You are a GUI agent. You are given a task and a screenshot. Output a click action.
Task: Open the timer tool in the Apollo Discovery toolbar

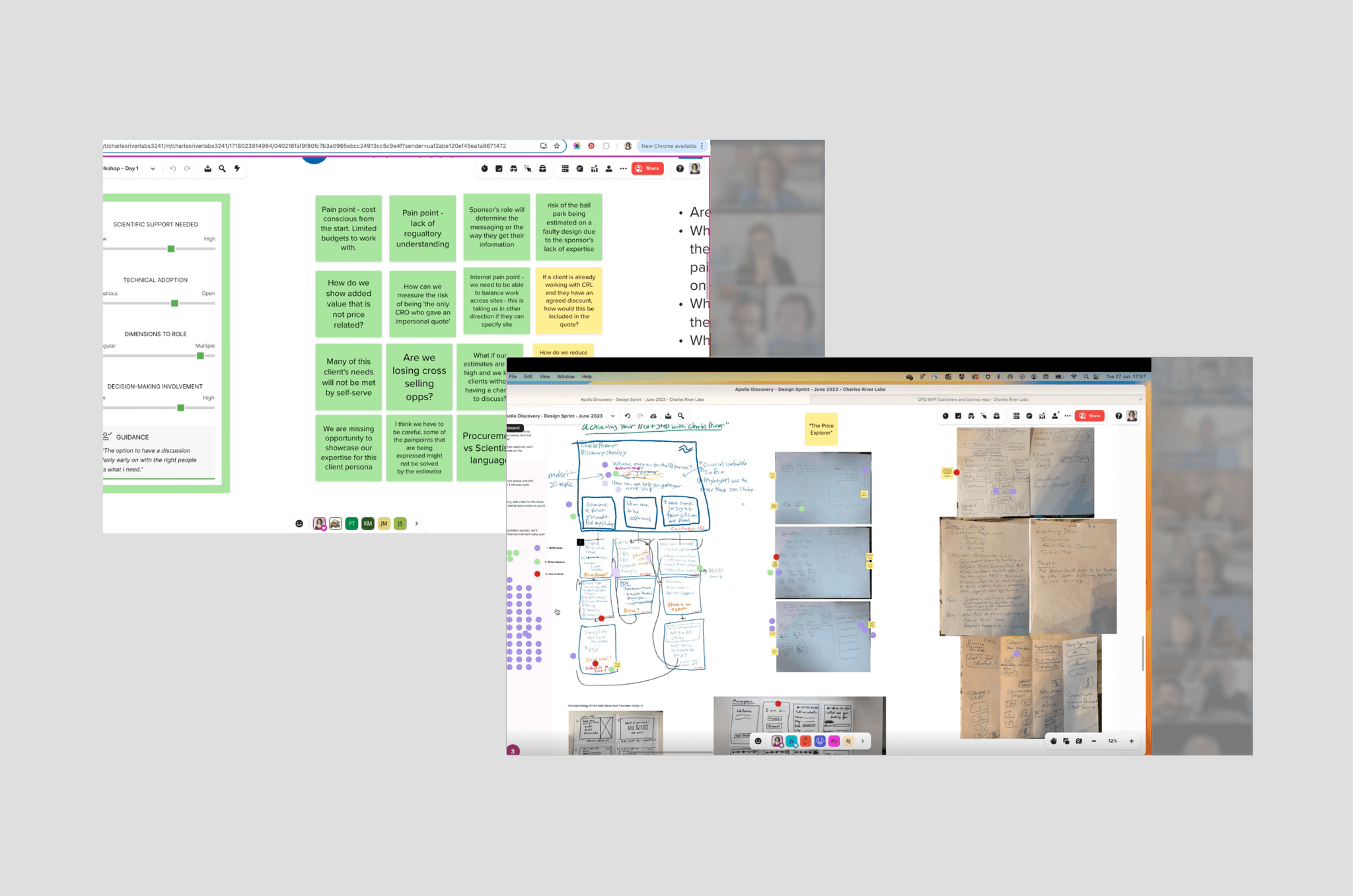click(x=945, y=416)
